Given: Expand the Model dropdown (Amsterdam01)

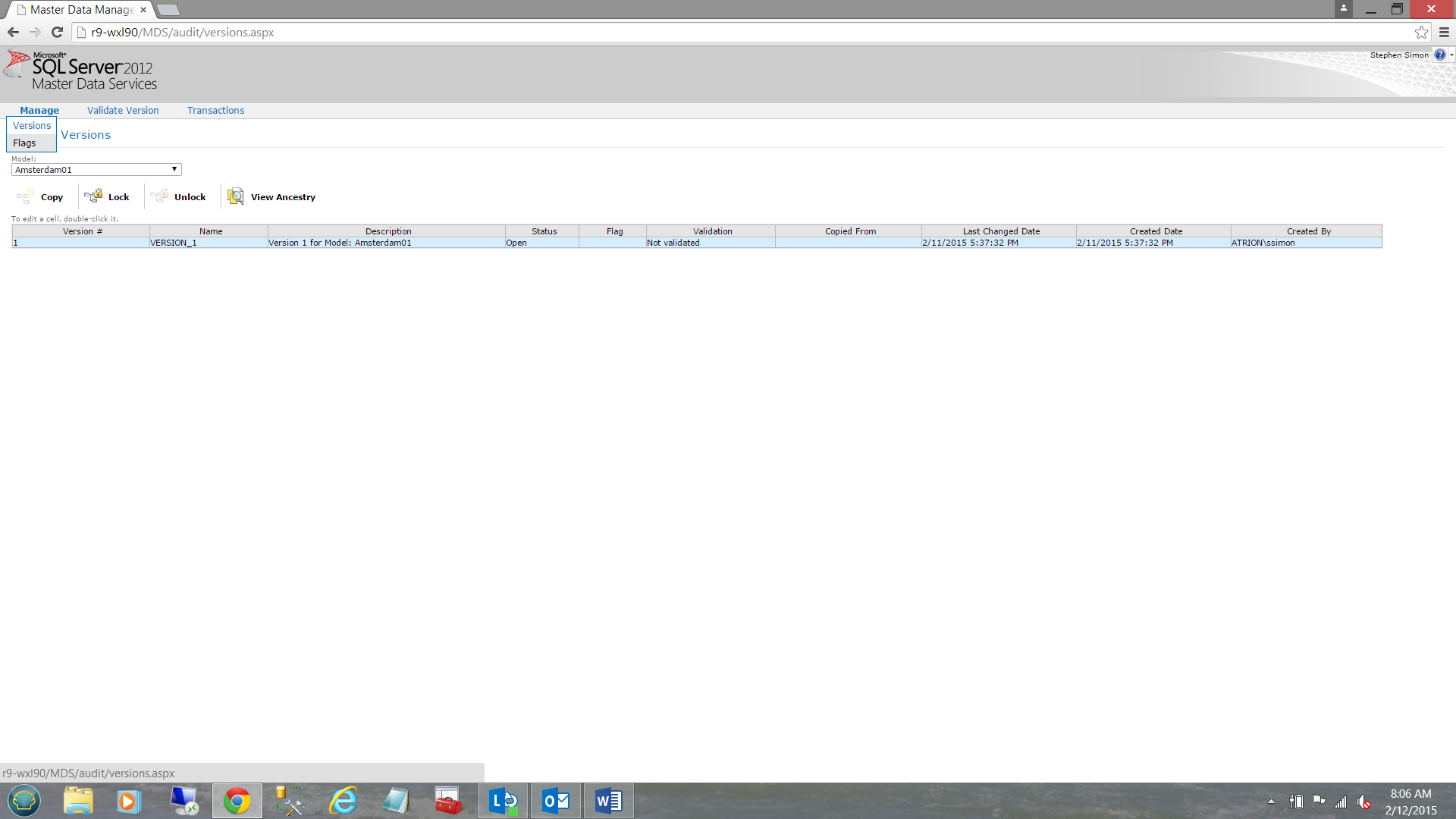Looking at the screenshot, I should [x=96, y=170].
